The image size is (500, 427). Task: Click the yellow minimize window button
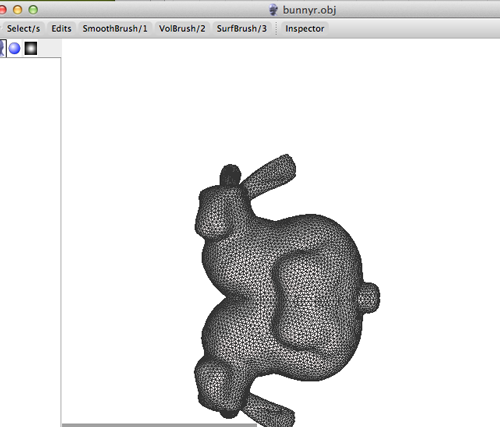point(18,10)
